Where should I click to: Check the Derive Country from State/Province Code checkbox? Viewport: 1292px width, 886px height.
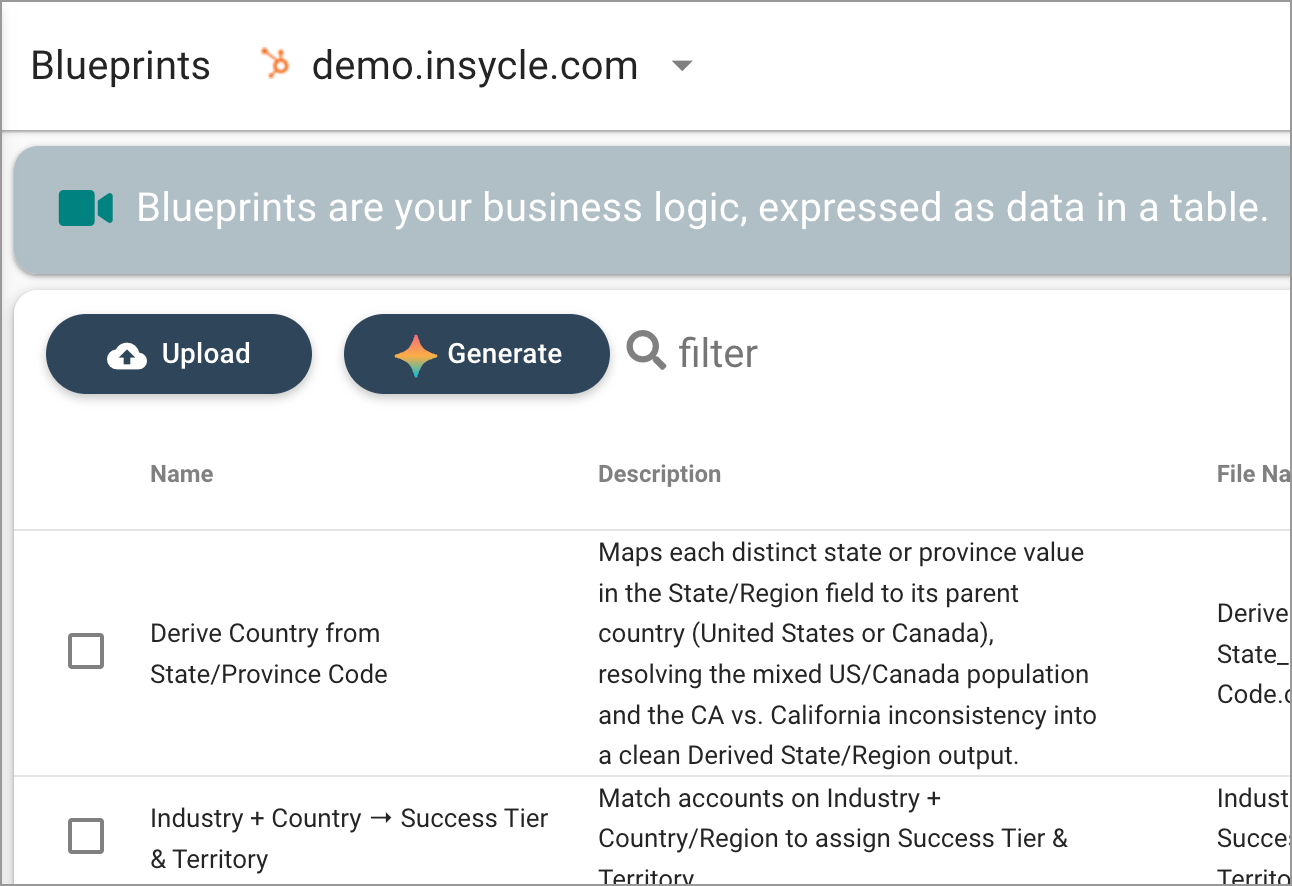(x=86, y=652)
